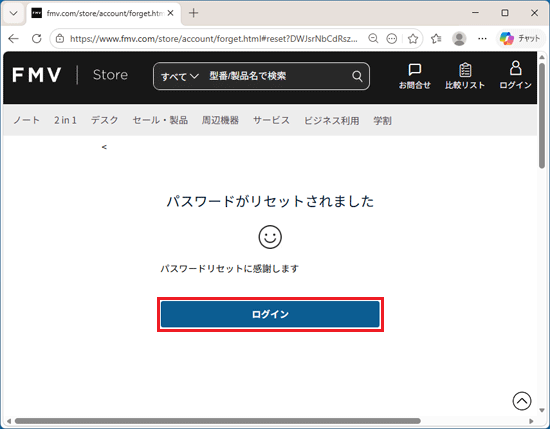Open the セール・製品 menu

coord(160,120)
